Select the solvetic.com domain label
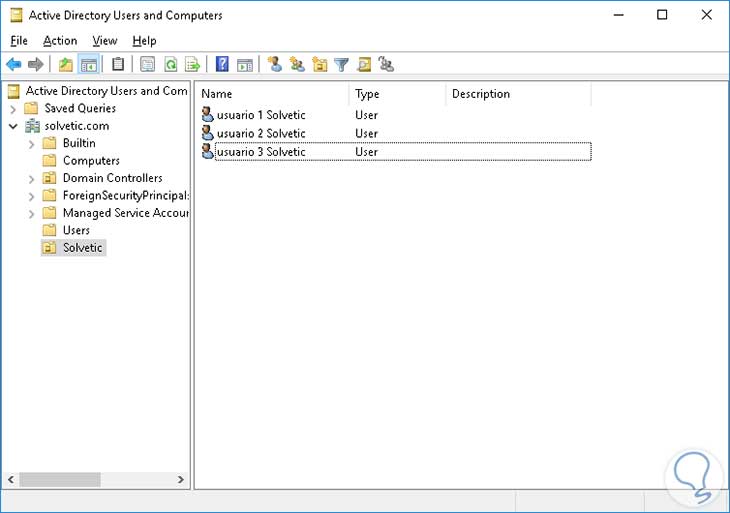This screenshot has width=730, height=513. tap(77, 126)
